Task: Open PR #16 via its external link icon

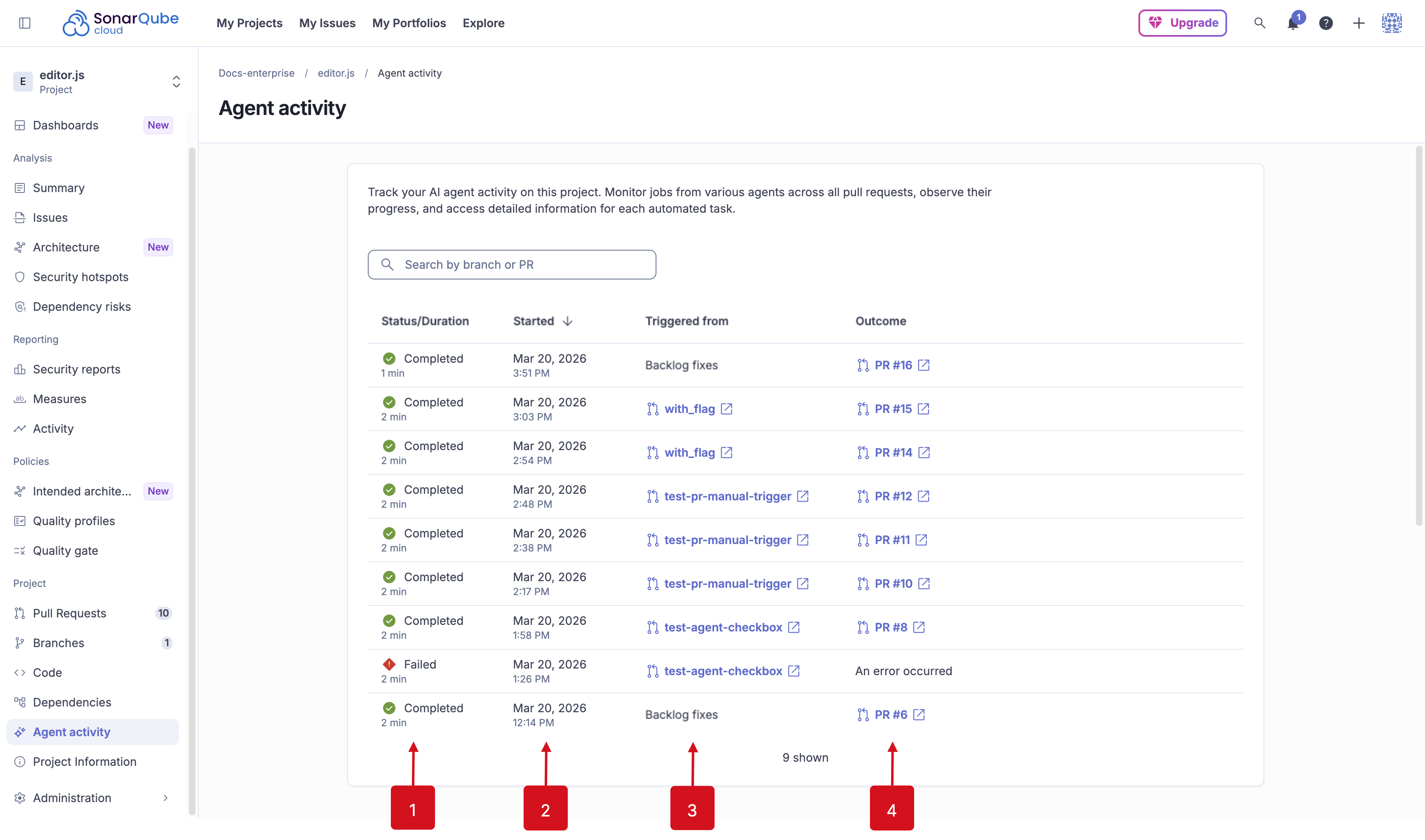Action: coord(924,365)
